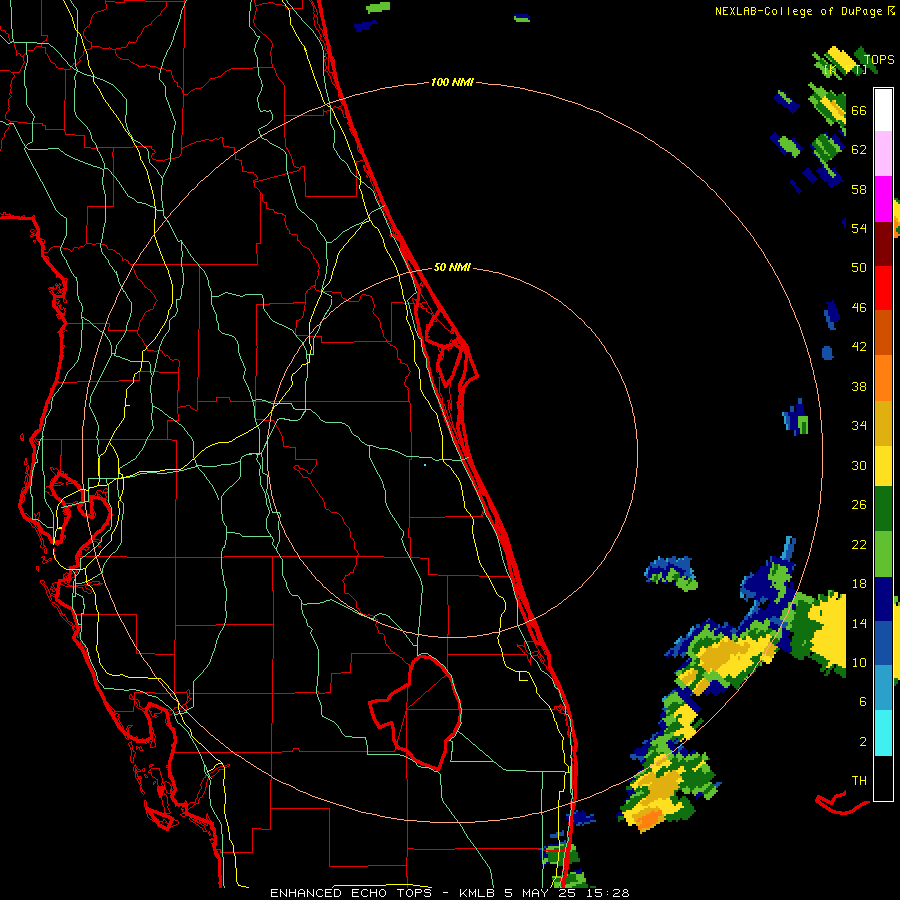Image resolution: width=900 pixels, height=900 pixels.
Task: Select the navy legend swatch
Action: 883,599
